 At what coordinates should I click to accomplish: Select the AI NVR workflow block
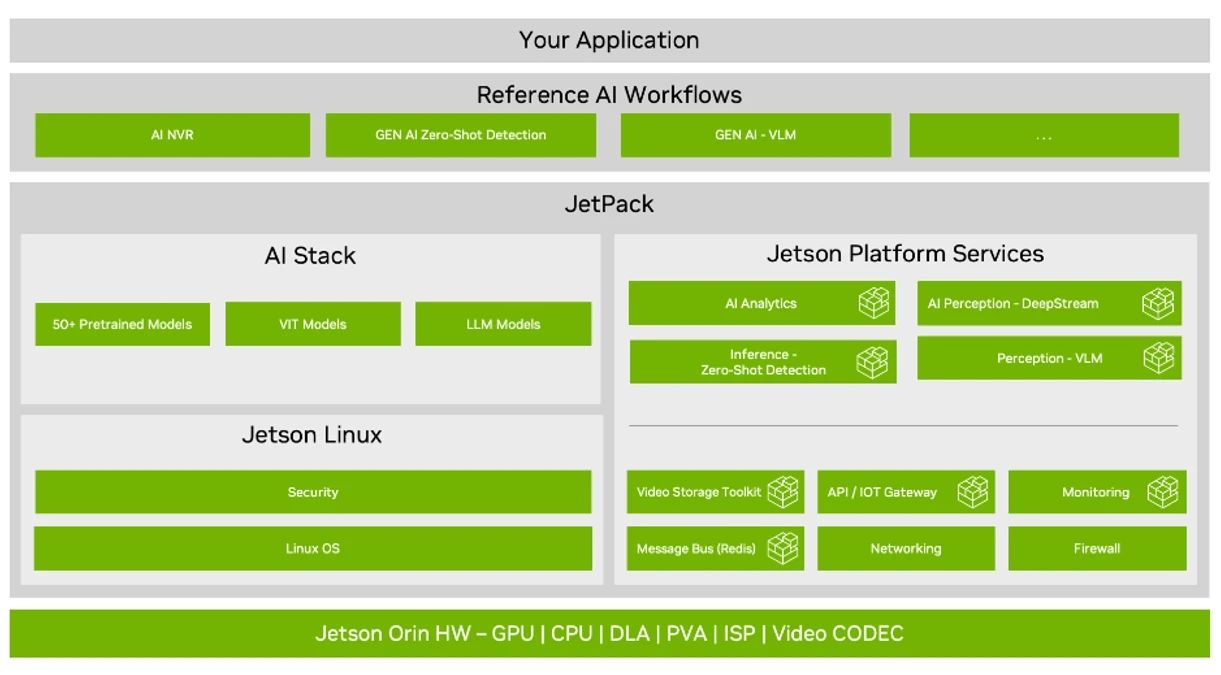[x=172, y=135]
